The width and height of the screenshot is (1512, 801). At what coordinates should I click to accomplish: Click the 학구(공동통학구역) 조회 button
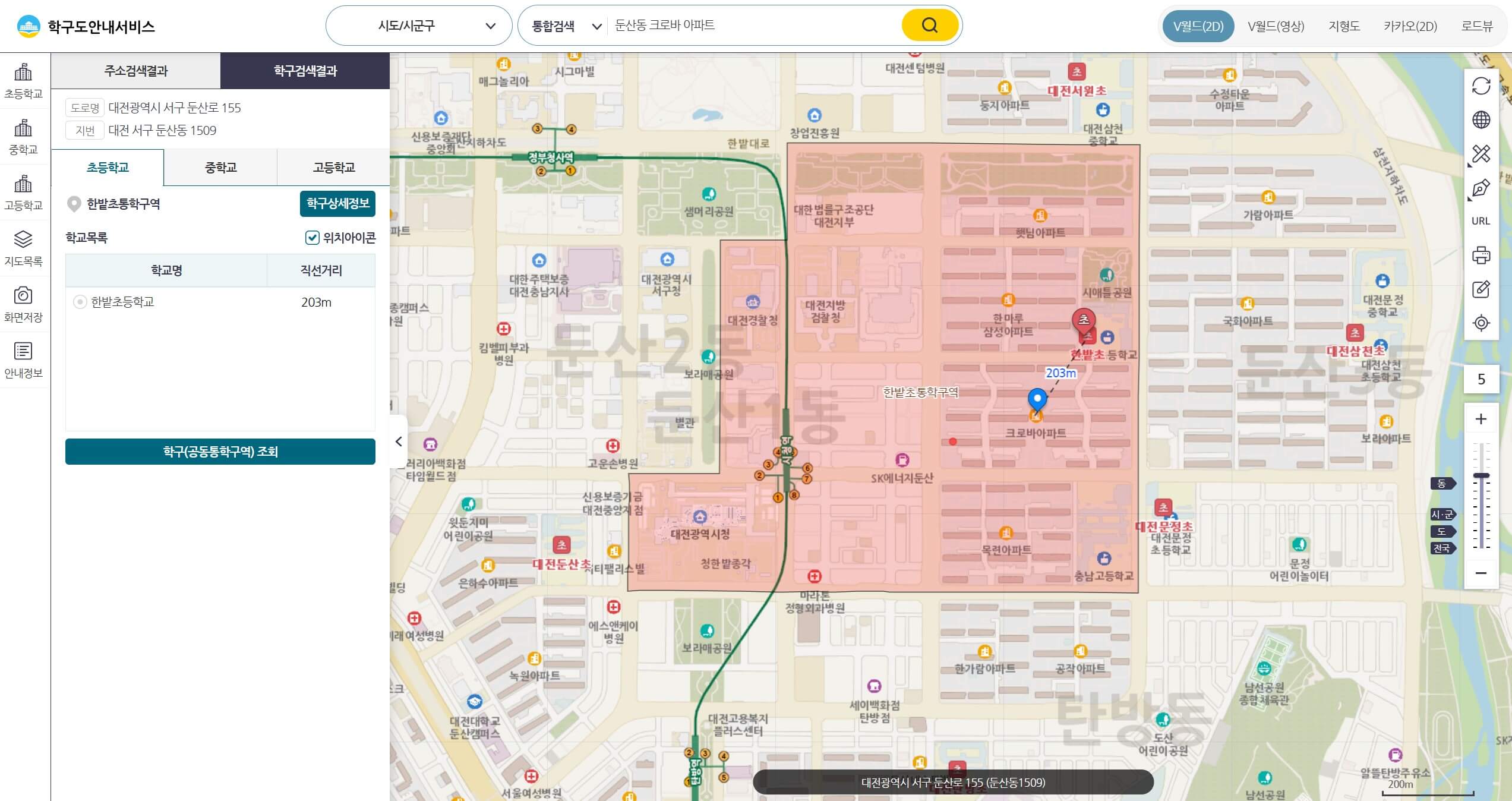pos(220,452)
